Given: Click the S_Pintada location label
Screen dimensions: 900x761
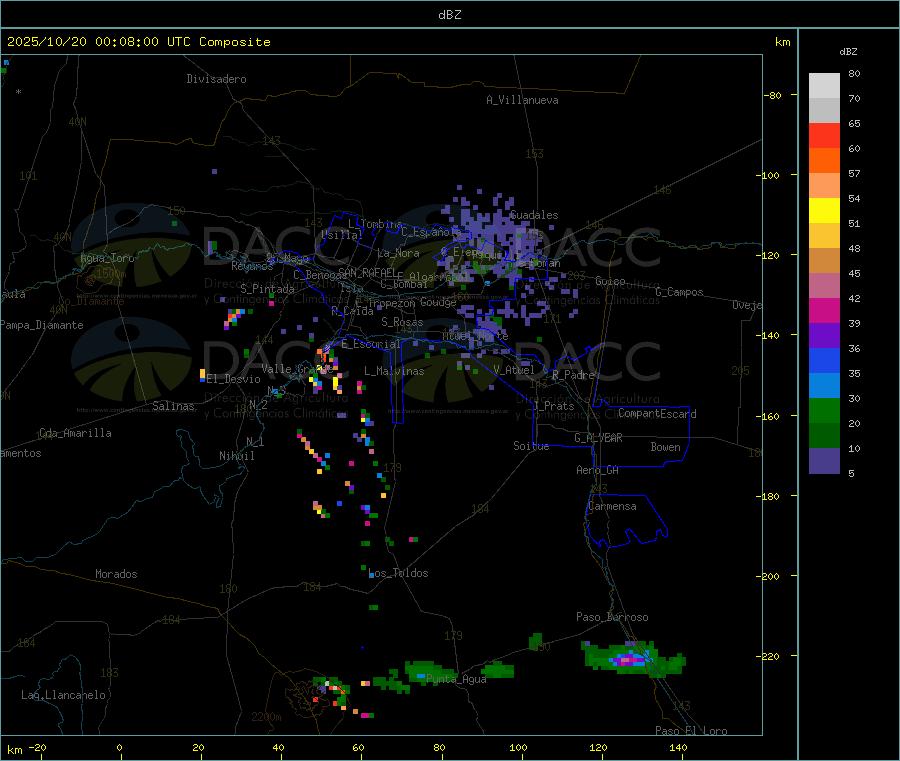Looking at the screenshot, I should (267, 289).
